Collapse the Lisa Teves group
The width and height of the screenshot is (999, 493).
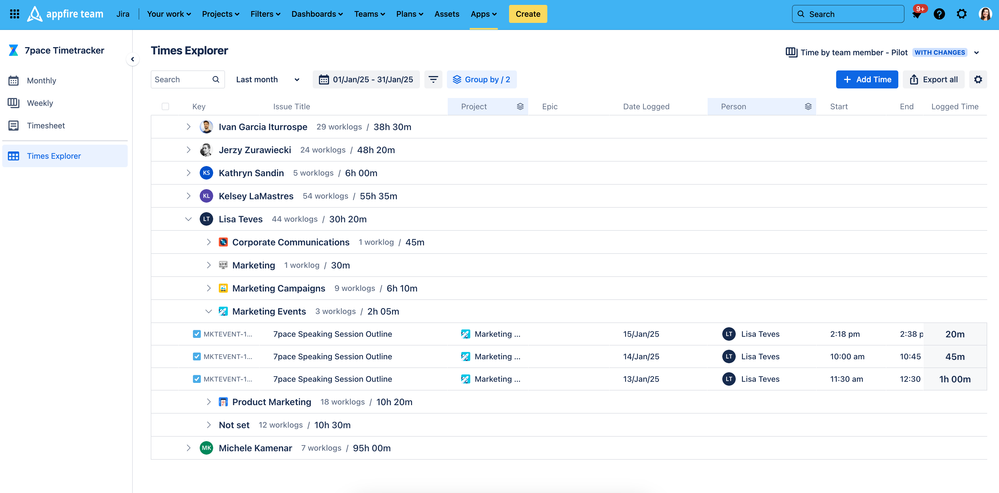pos(189,218)
